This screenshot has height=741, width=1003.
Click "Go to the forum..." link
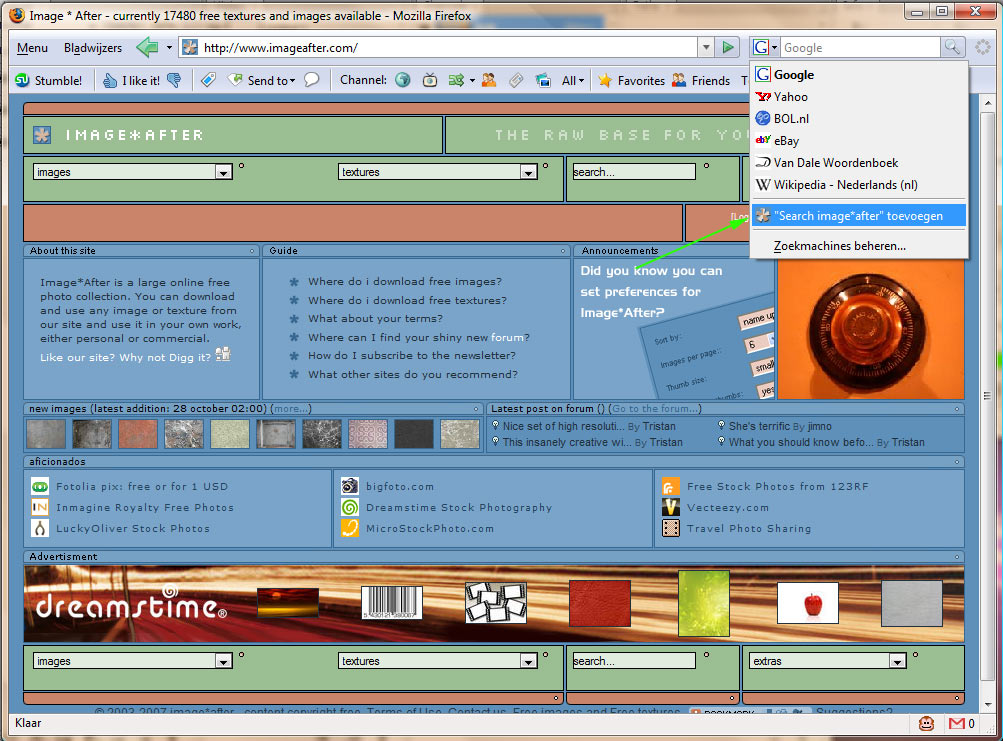point(656,408)
